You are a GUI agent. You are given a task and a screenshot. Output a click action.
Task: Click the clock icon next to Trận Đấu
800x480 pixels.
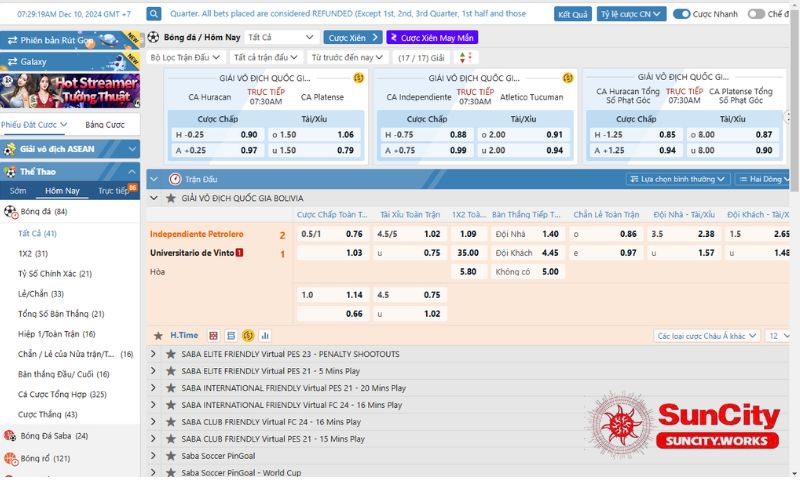coord(175,179)
